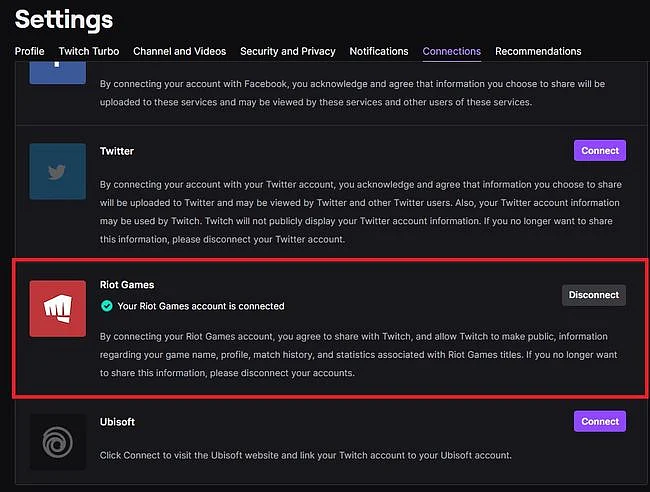
Task: Disconnect the Riot Games account
Action: [x=594, y=295]
